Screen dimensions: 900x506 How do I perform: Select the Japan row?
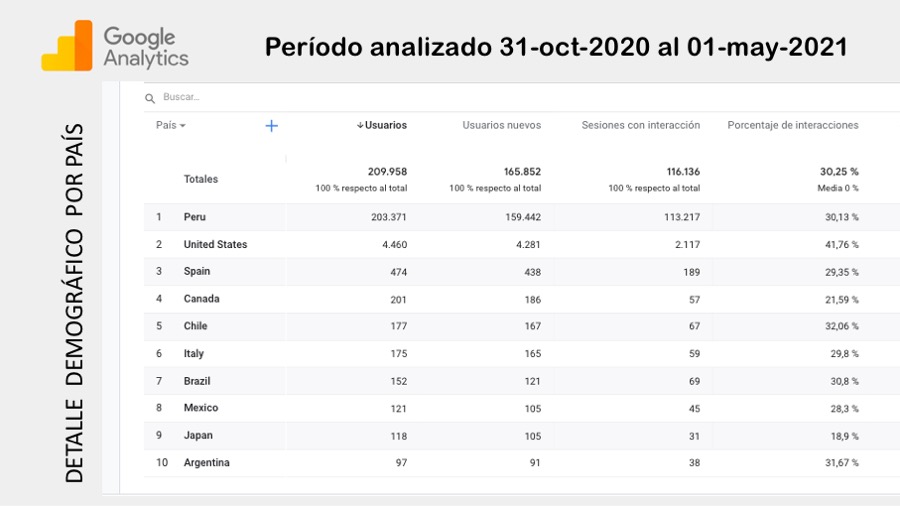click(198, 435)
